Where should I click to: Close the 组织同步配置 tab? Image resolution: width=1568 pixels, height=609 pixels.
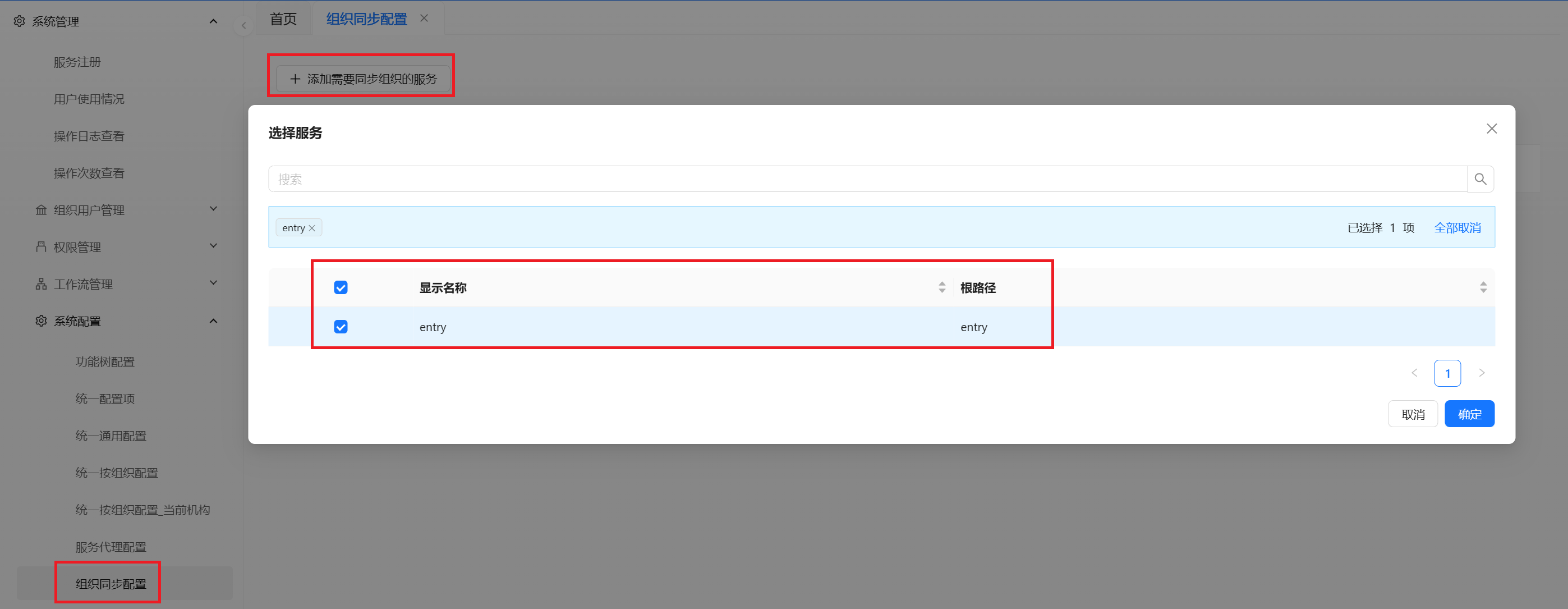pos(424,19)
